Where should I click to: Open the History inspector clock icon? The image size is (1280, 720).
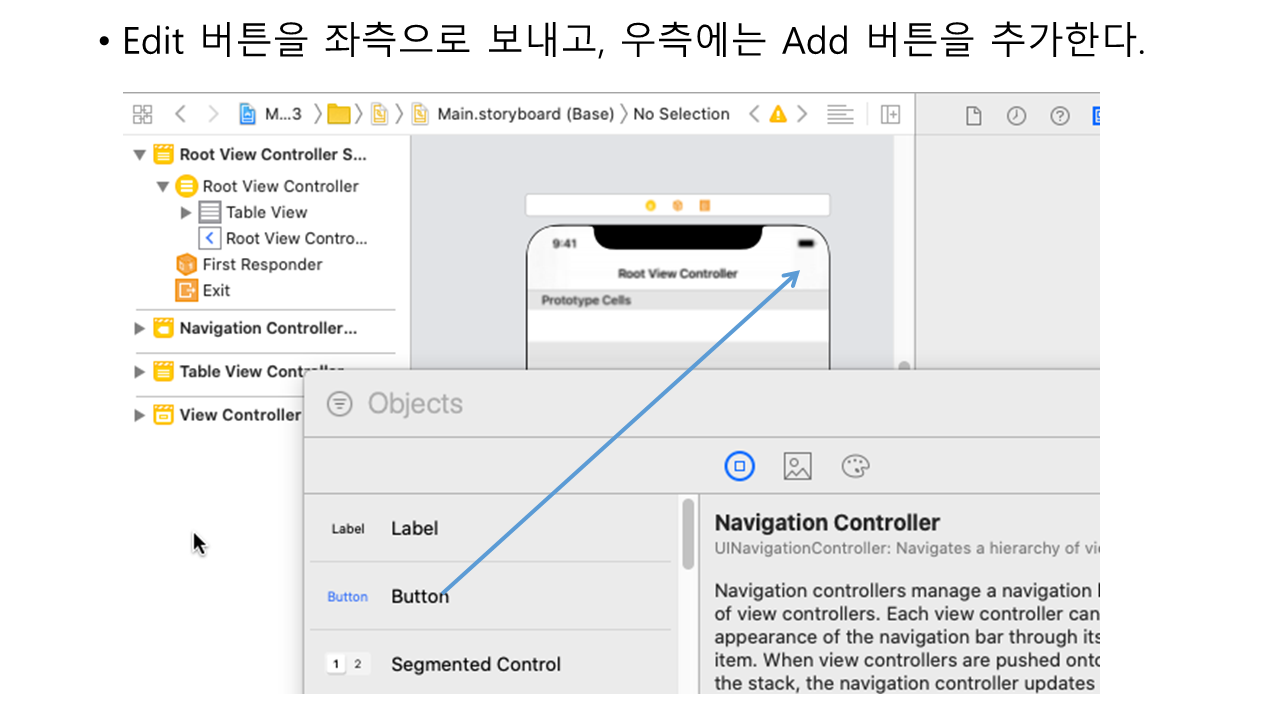click(1016, 116)
